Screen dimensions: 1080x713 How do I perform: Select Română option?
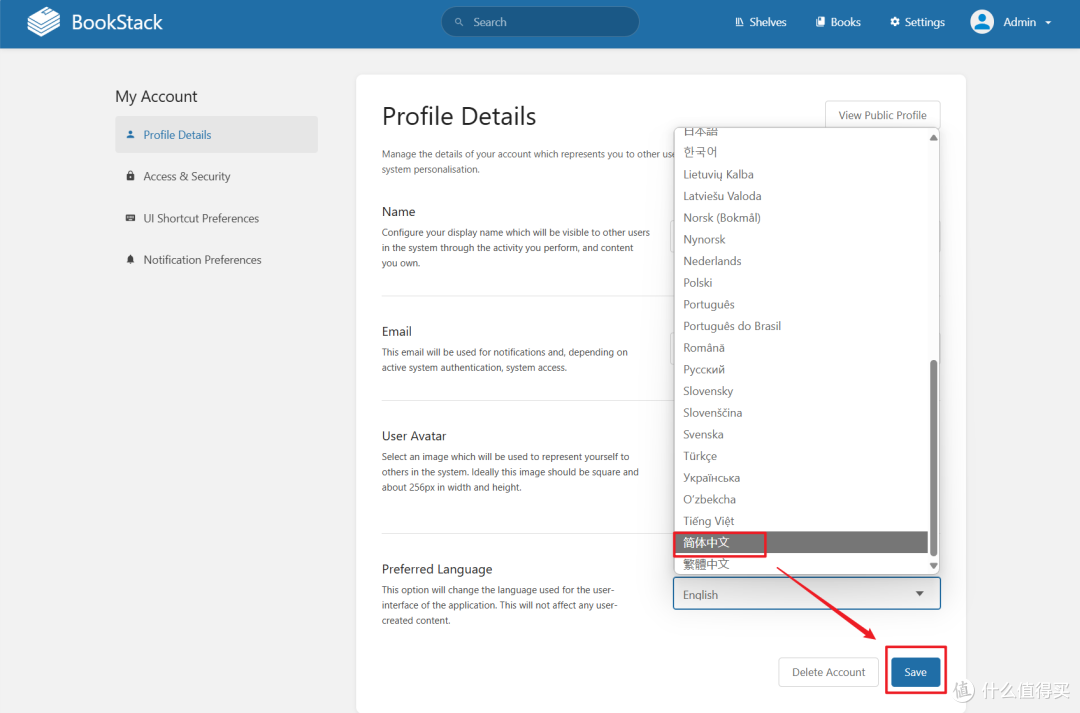[801, 348]
